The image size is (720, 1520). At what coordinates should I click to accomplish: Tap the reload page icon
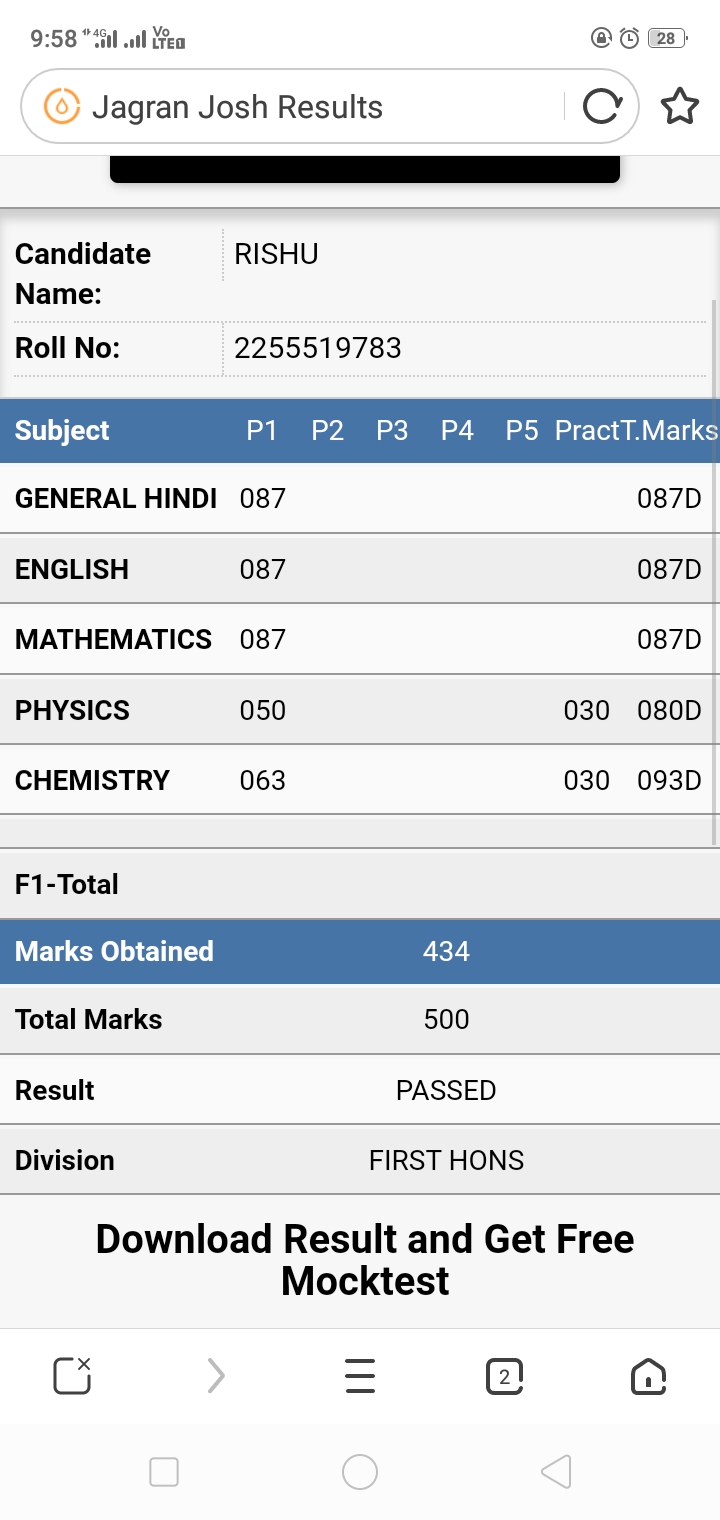point(602,106)
